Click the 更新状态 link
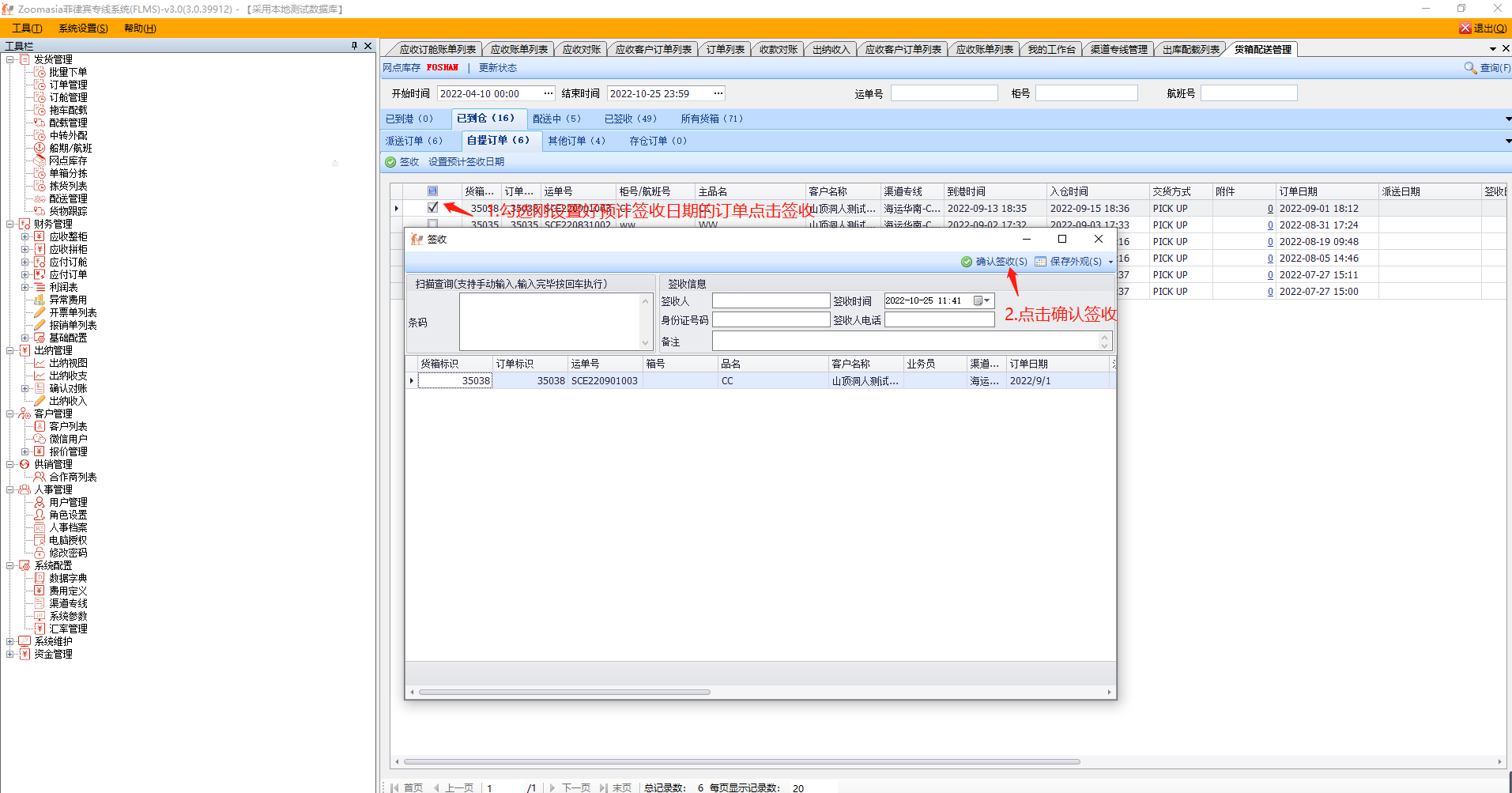1512x793 pixels. (497, 68)
